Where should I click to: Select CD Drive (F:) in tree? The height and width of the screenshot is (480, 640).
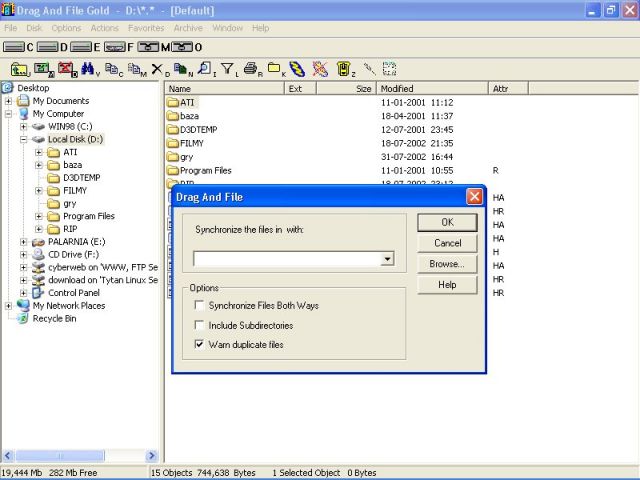tap(73, 254)
